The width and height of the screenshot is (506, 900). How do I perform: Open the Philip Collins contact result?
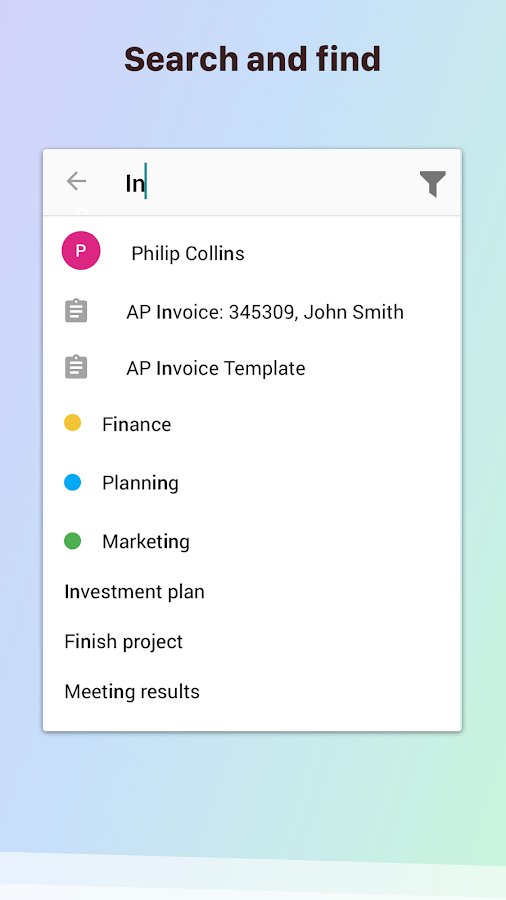(252, 253)
